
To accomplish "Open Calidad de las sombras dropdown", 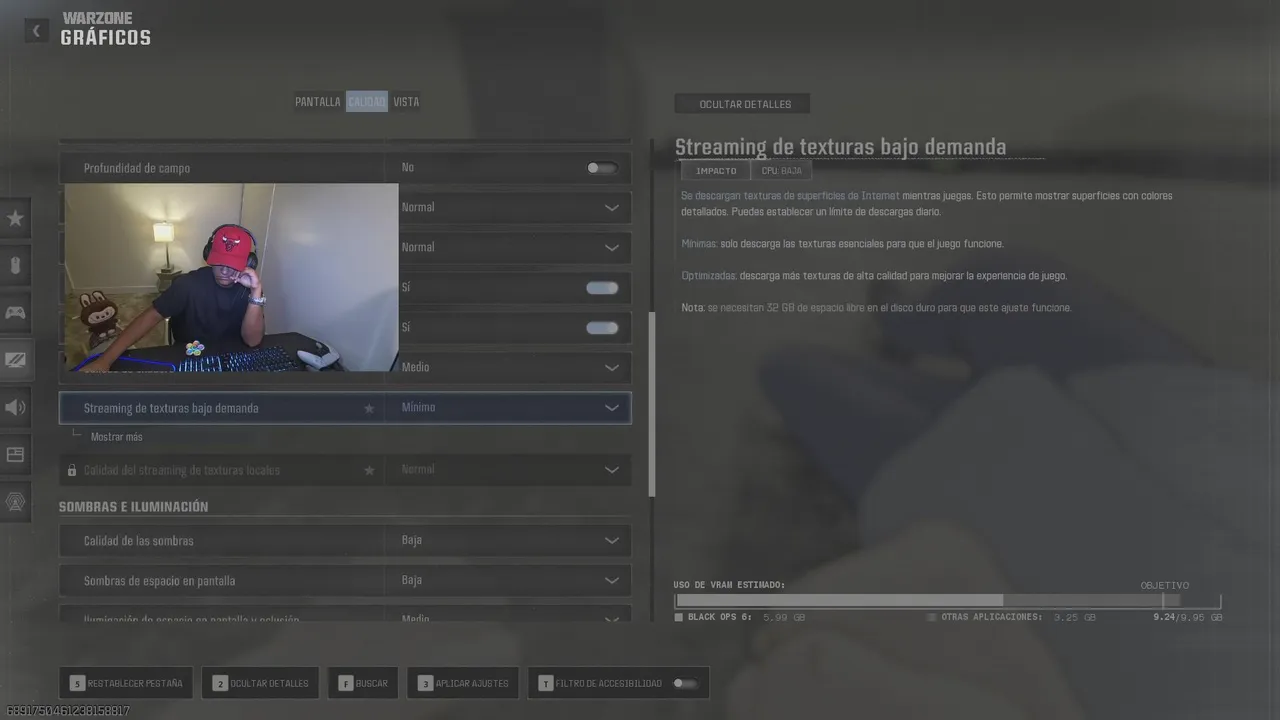I will coord(508,540).
